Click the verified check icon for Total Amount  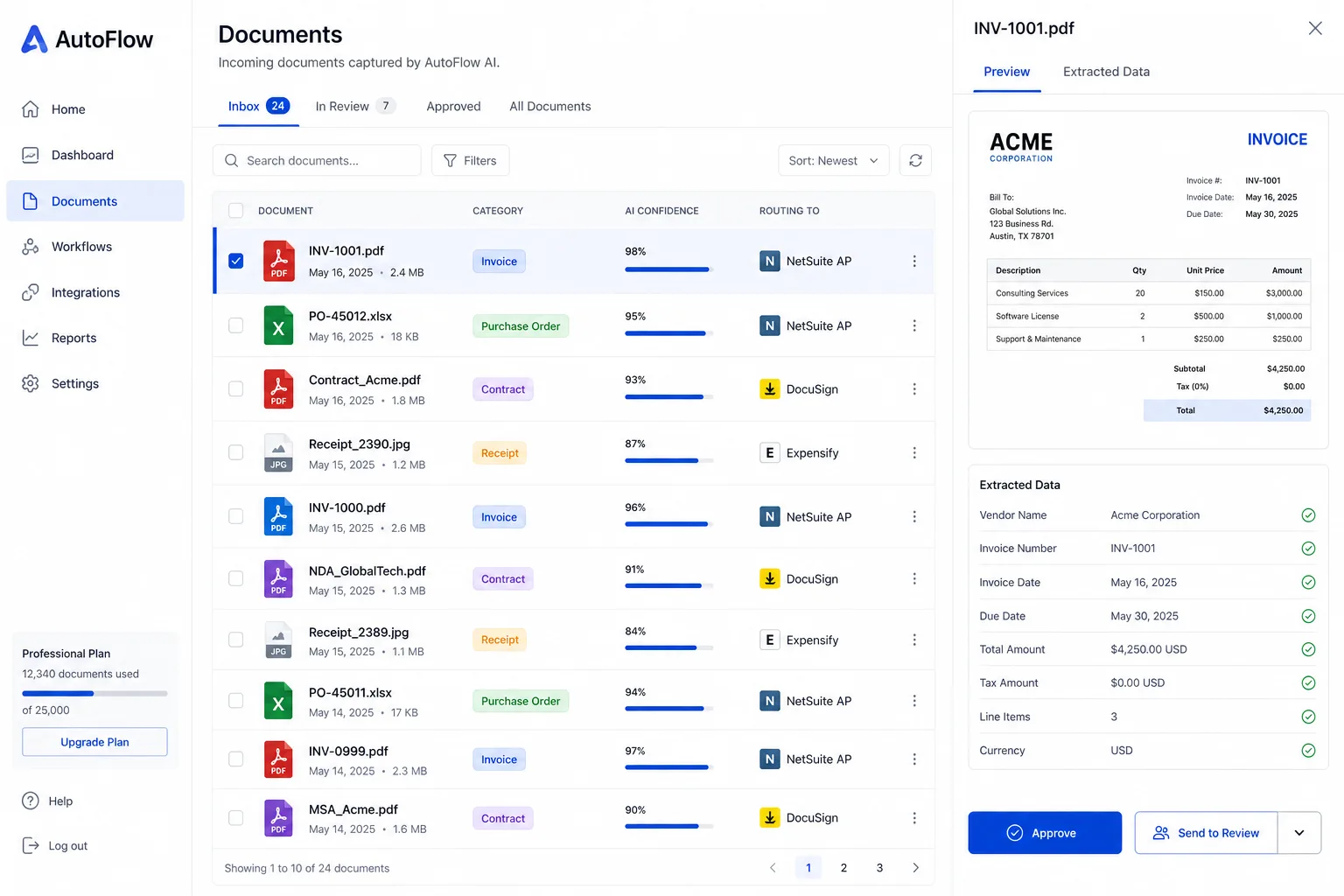(x=1308, y=649)
